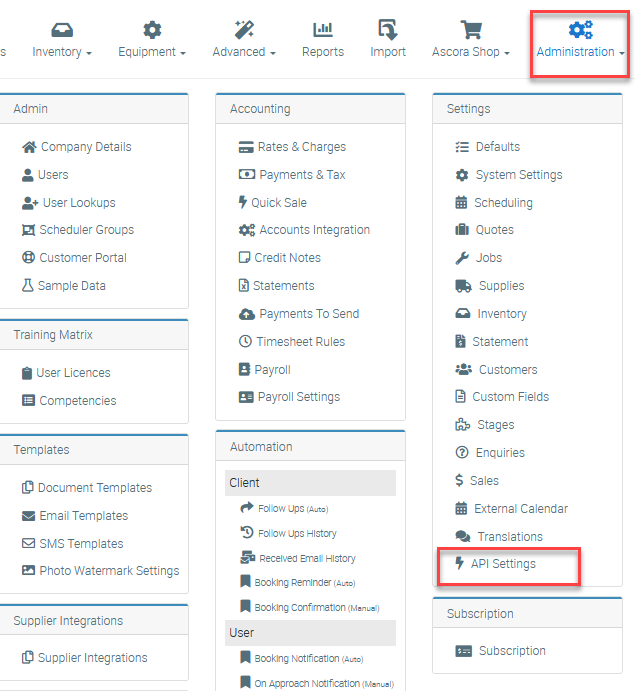Click the System Settings gear icon

coord(462,175)
